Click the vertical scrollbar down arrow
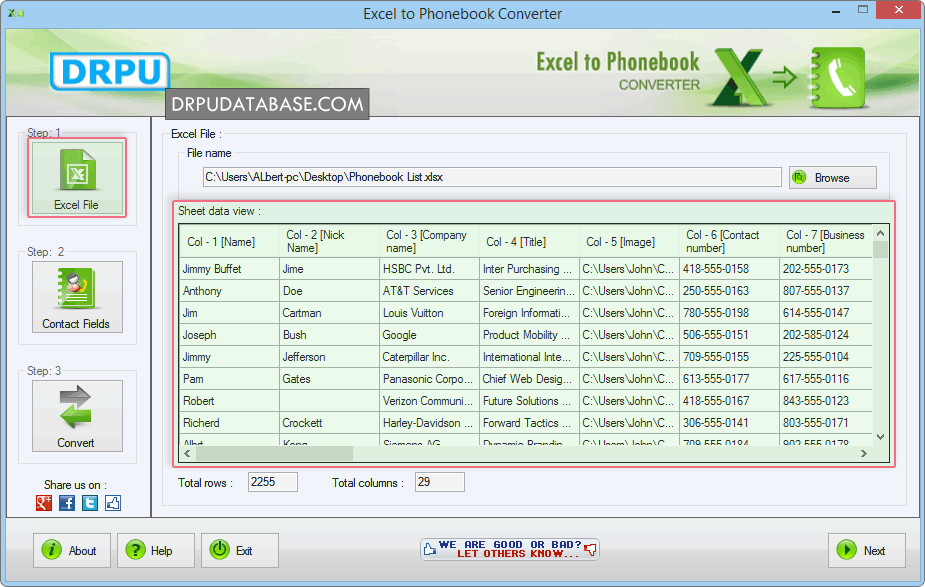The width and height of the screenshot is (925, 587). coord(880,437)
